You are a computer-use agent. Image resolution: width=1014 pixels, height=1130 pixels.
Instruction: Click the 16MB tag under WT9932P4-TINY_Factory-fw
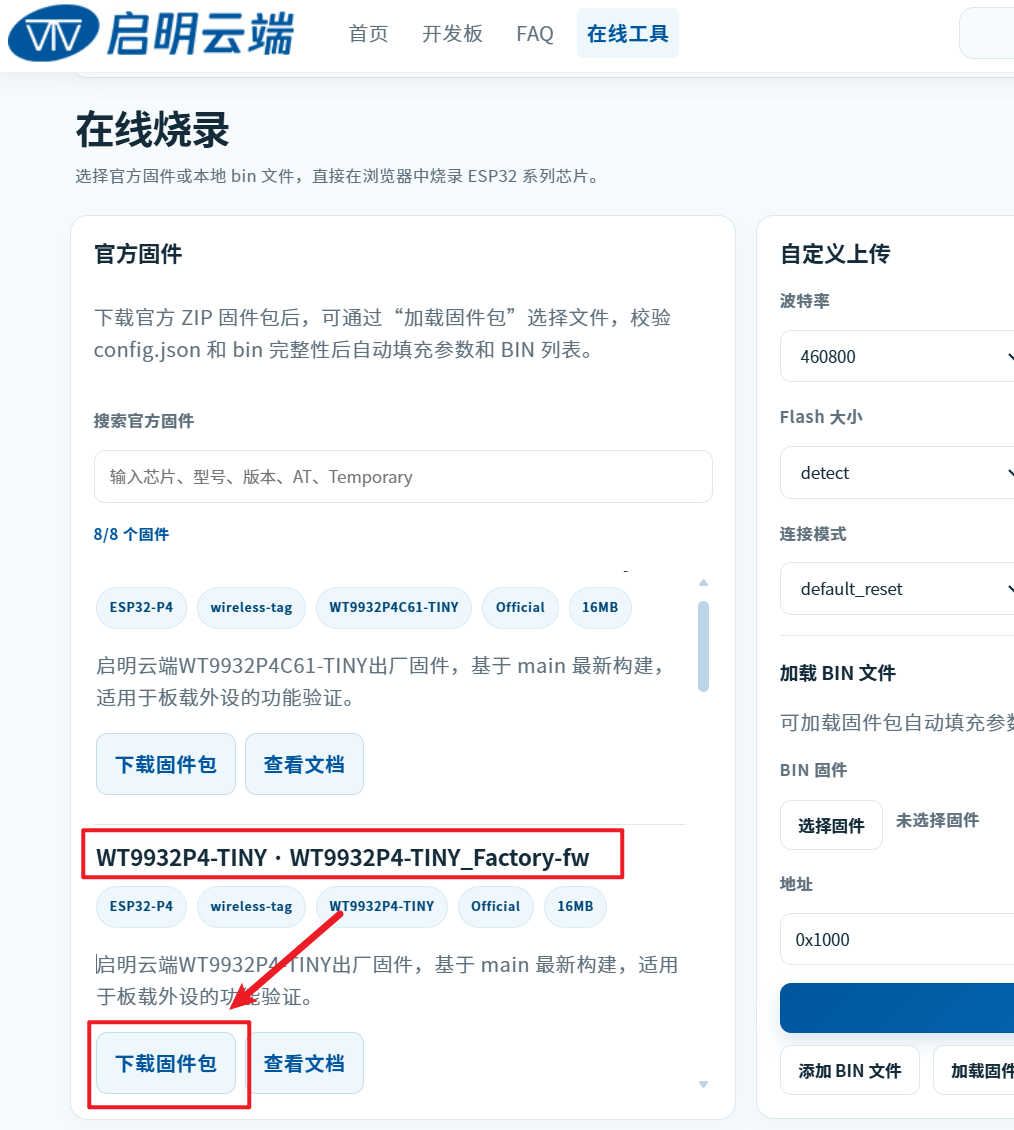pyautogui.click(x=575, y=907)
